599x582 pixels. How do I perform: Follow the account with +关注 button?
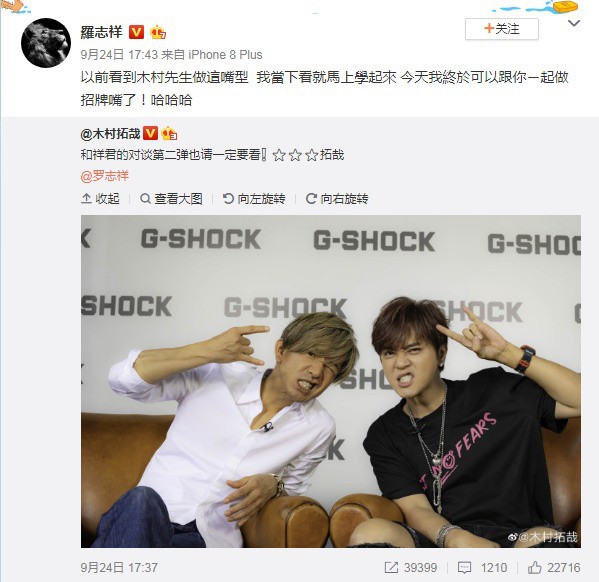pos(502,29)
